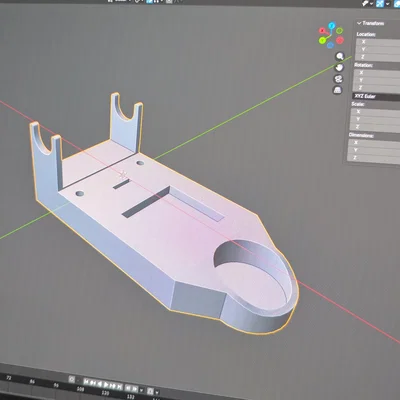Click the Location X field
Viewport: 400px width, 400px height.
coord(378,42)
